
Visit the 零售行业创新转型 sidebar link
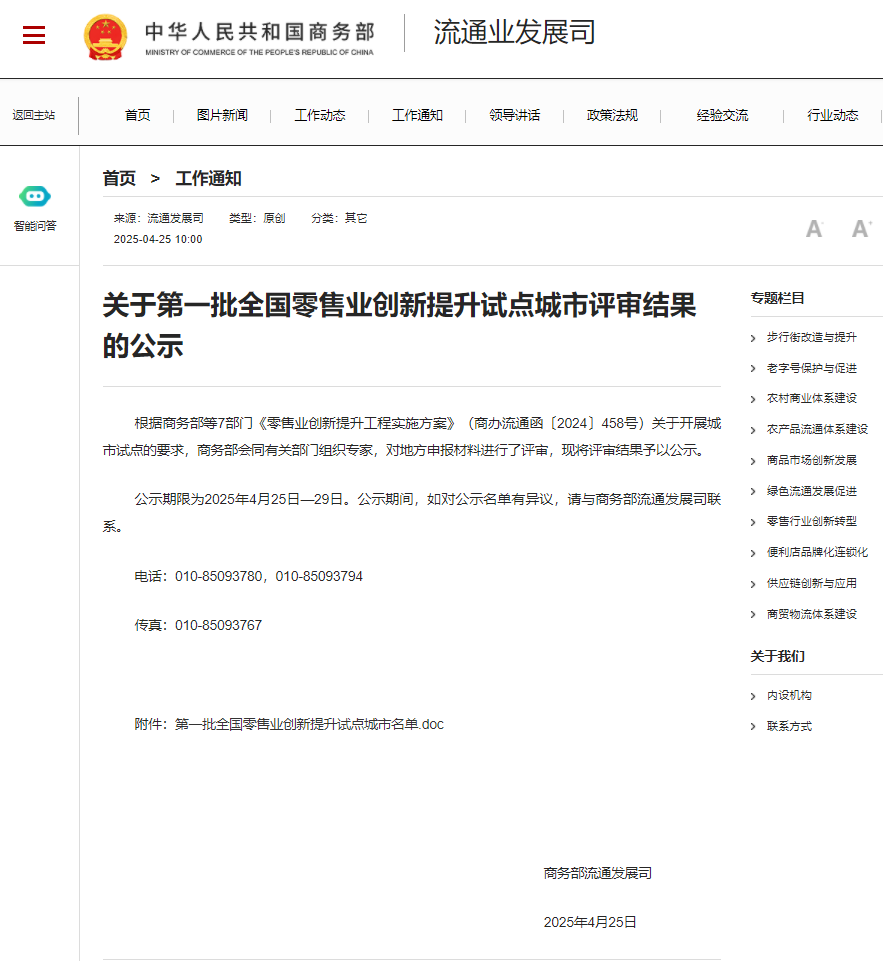tap(811, 521)
